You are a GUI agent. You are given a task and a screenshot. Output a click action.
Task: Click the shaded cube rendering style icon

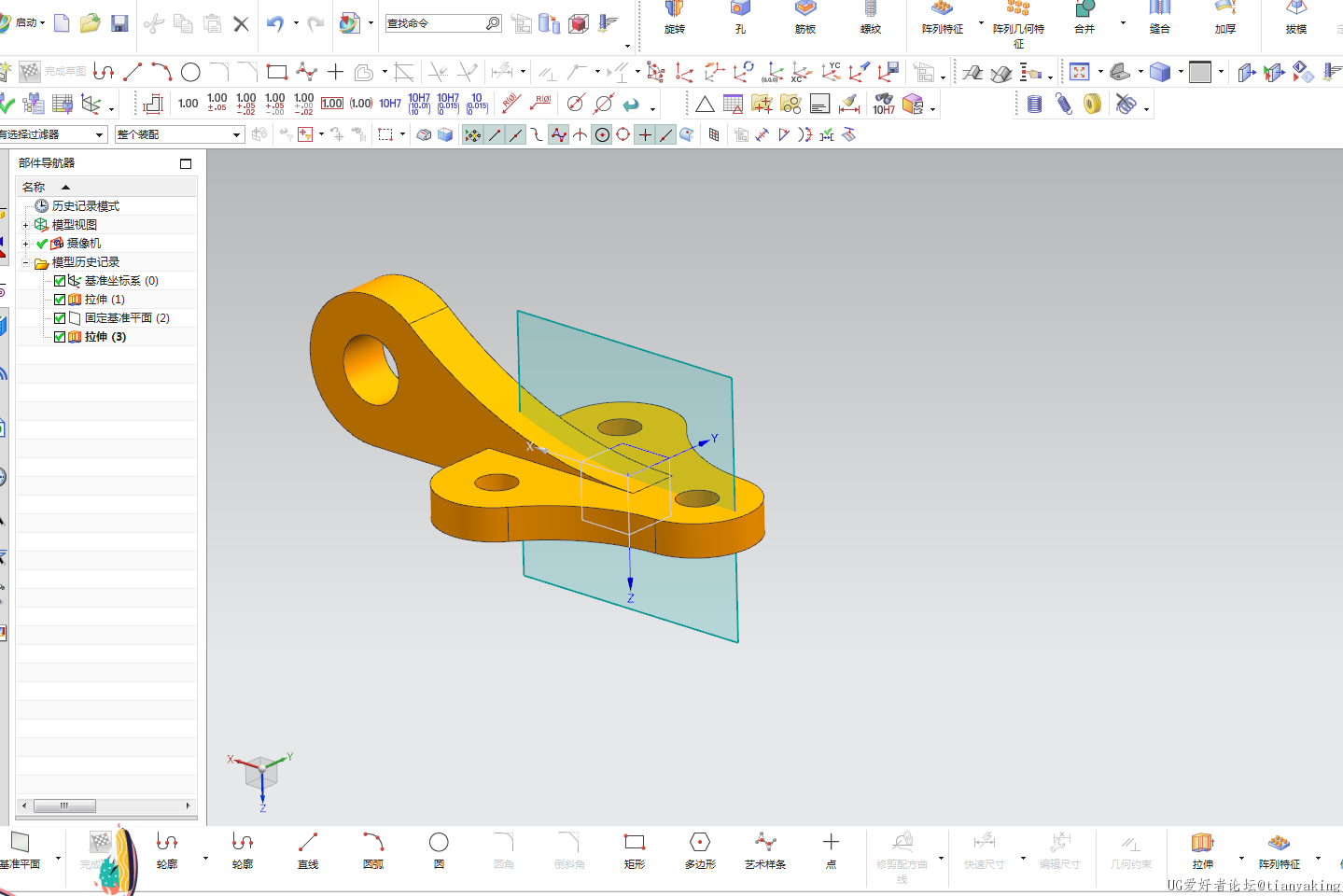[1160, 72]
